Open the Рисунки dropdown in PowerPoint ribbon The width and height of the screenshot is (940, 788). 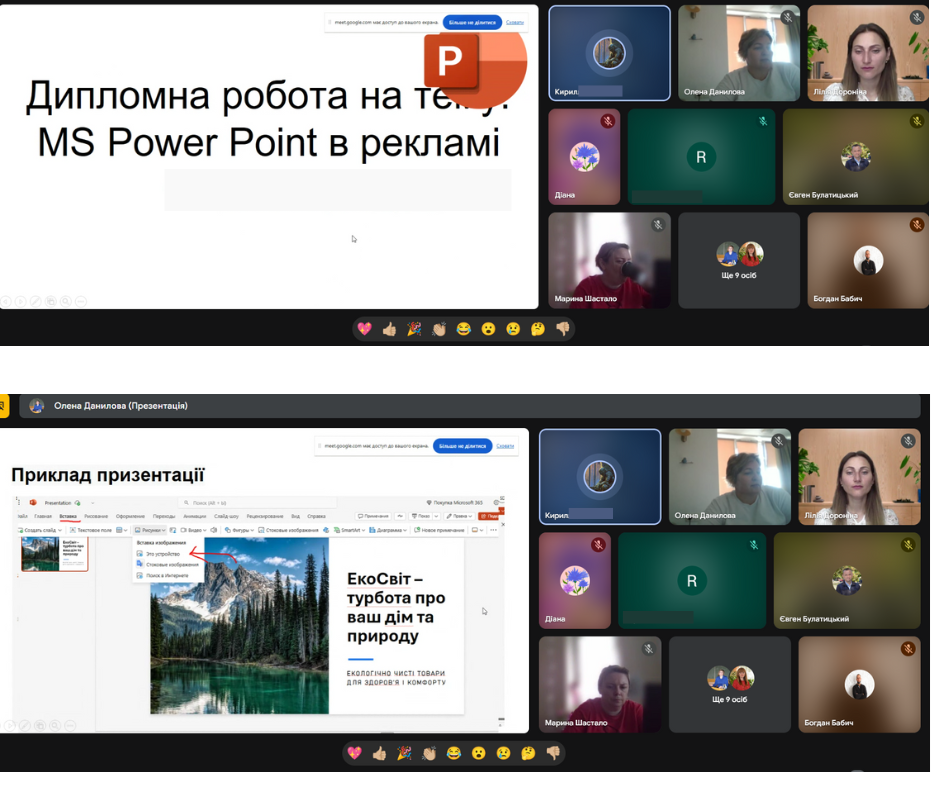coord(150,530)
